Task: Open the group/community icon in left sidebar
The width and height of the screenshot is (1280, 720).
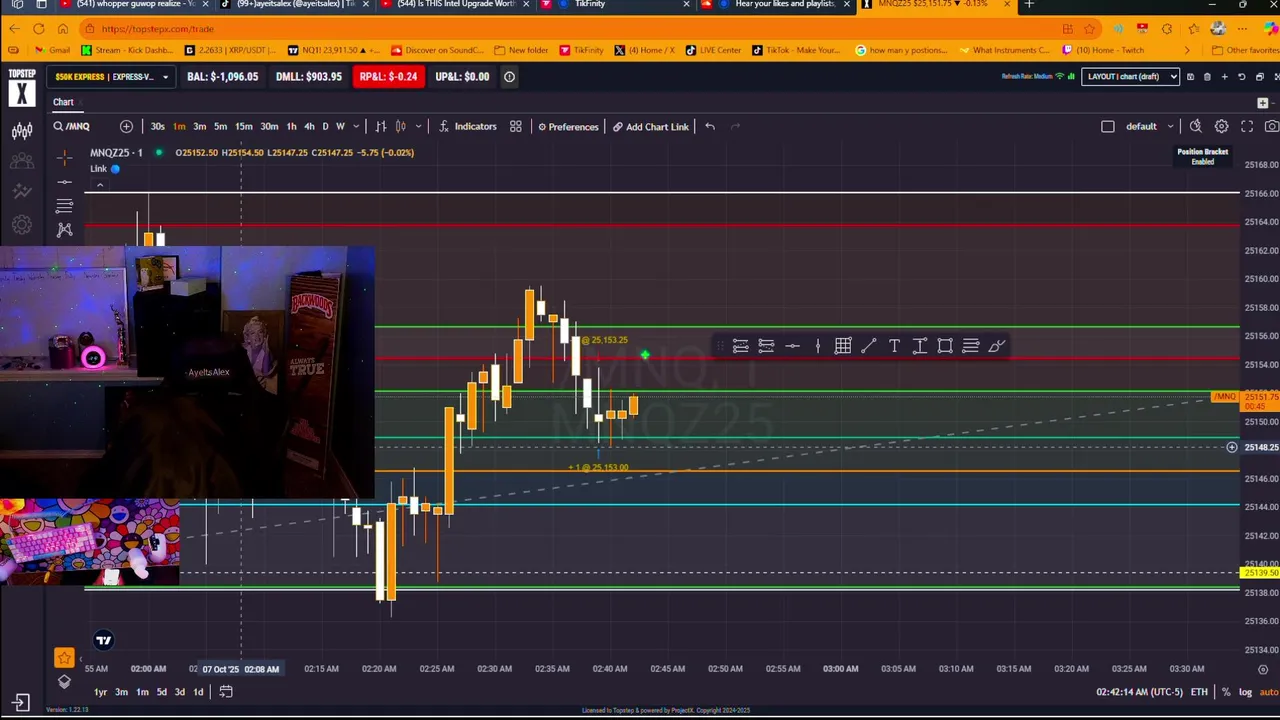Action: point(21,161)
